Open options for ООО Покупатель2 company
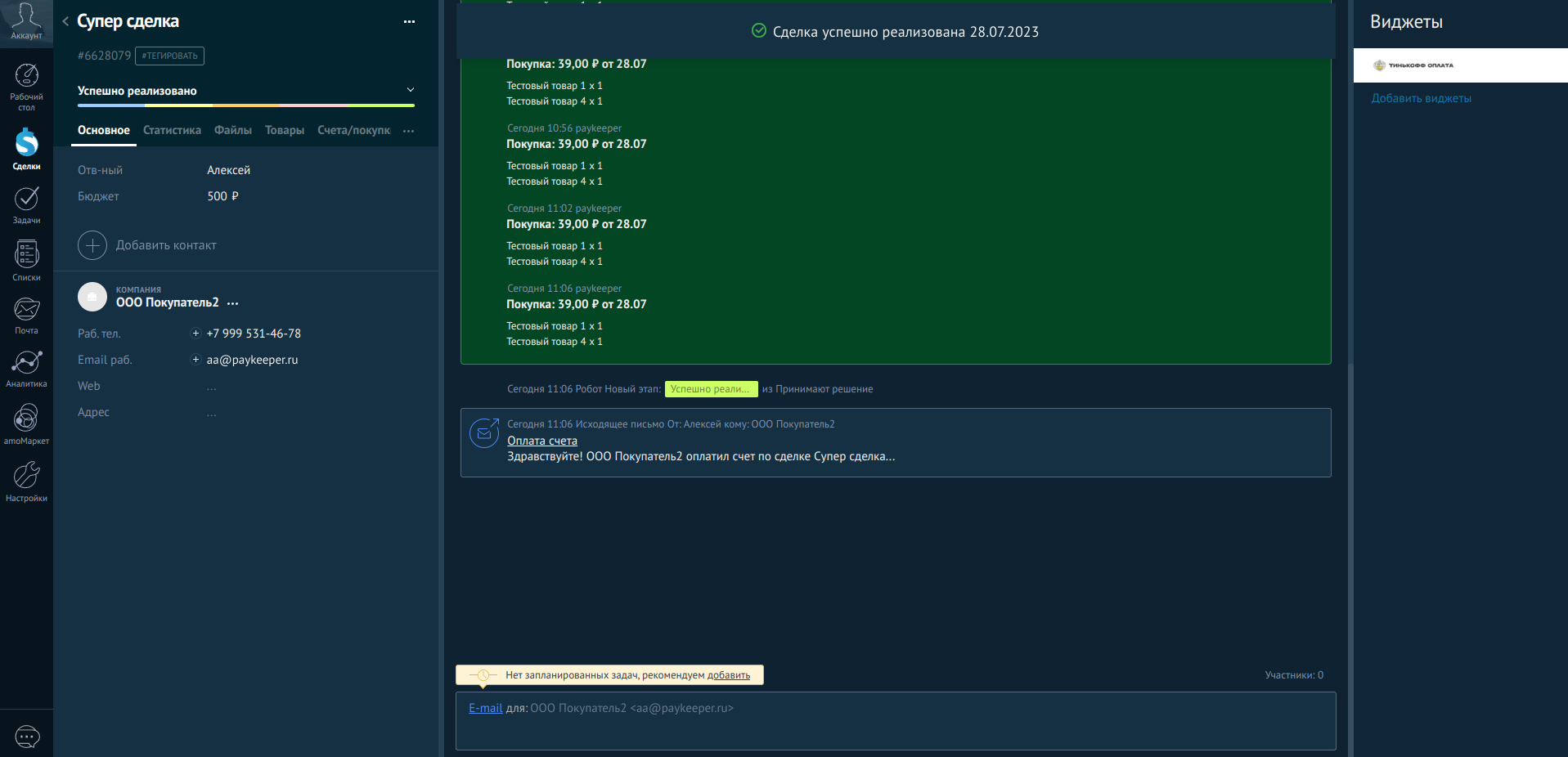 [x=233, y=303]
